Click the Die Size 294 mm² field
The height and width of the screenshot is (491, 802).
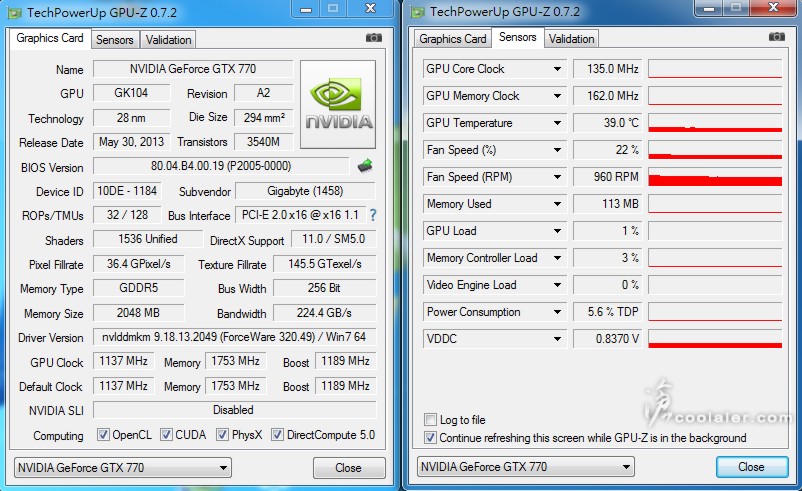point(263,118)
